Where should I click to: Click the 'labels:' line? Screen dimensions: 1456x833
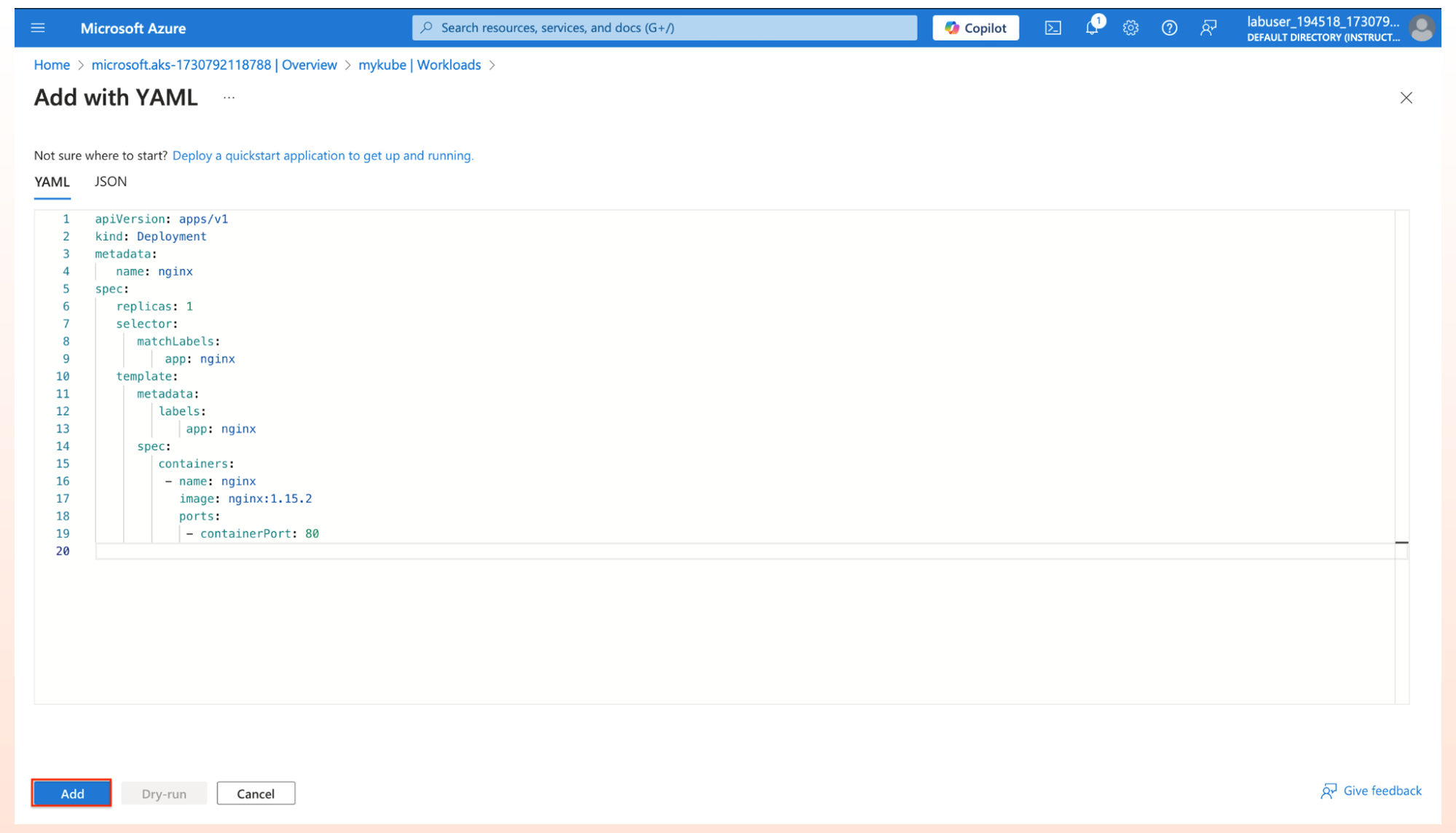182,411
